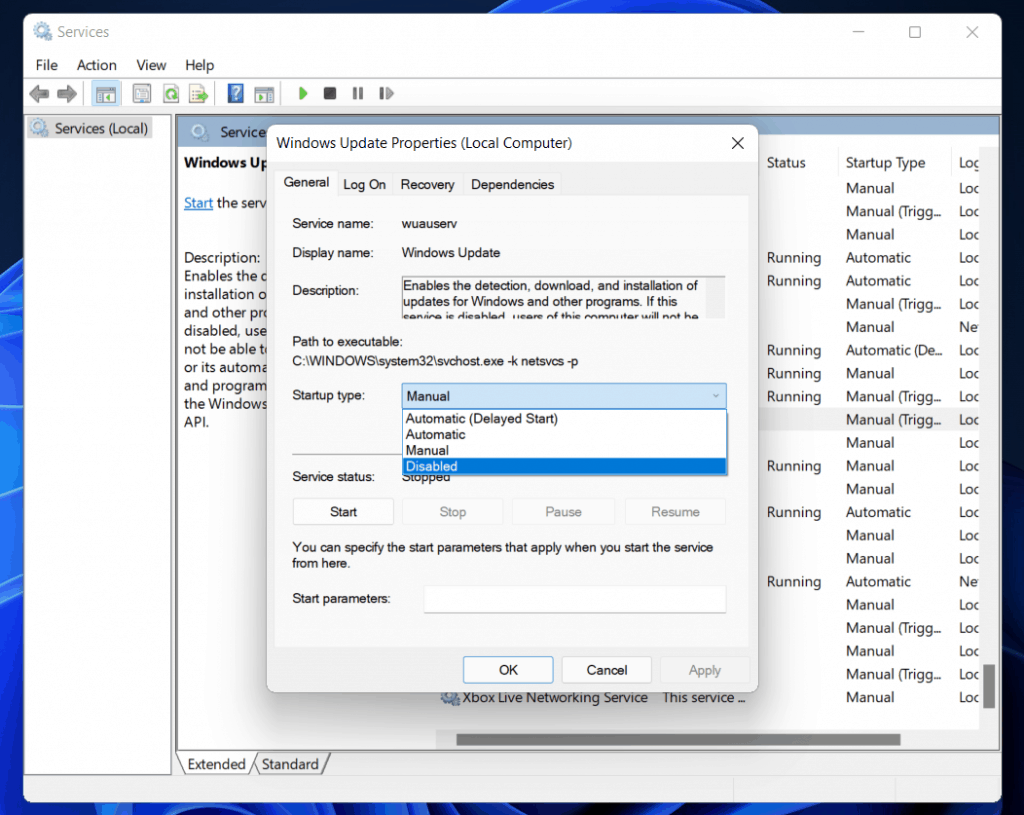Toggle Show/Hide Console Tree icon
Viewport: 1024px width, 815px height.
[x=106, y=93]
